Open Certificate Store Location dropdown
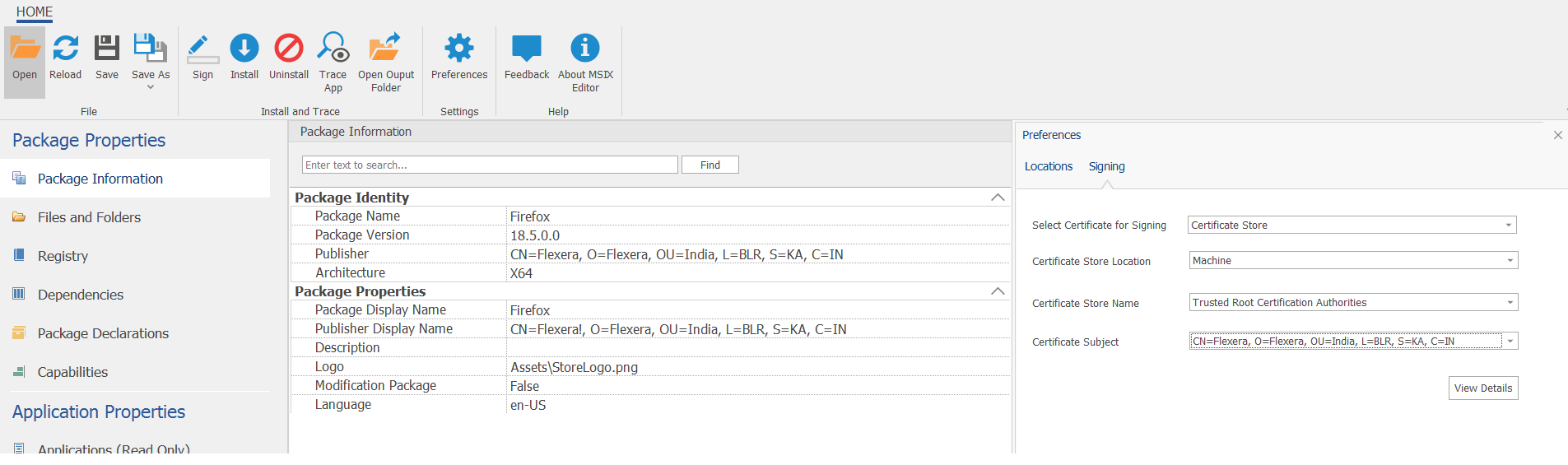This screenshot has height=465, width=1568. pyautogui.click(x=1510, y=260)
